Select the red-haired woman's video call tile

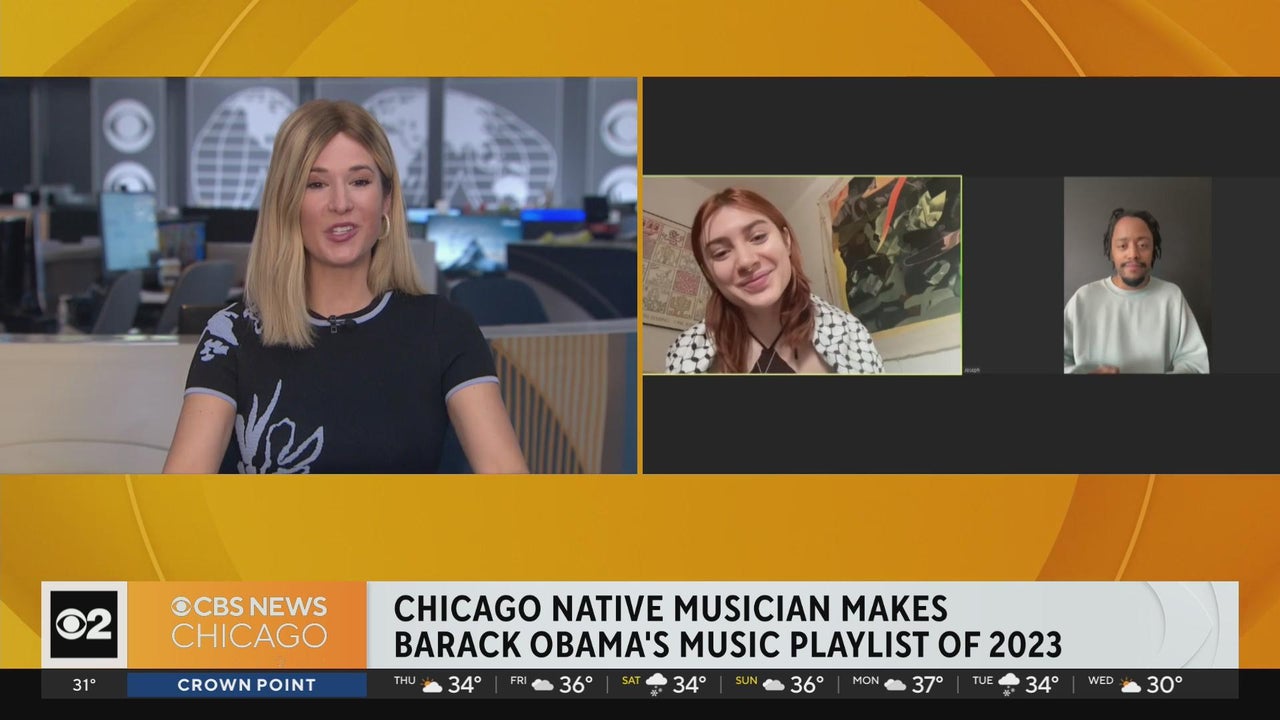tap(801, 275)
